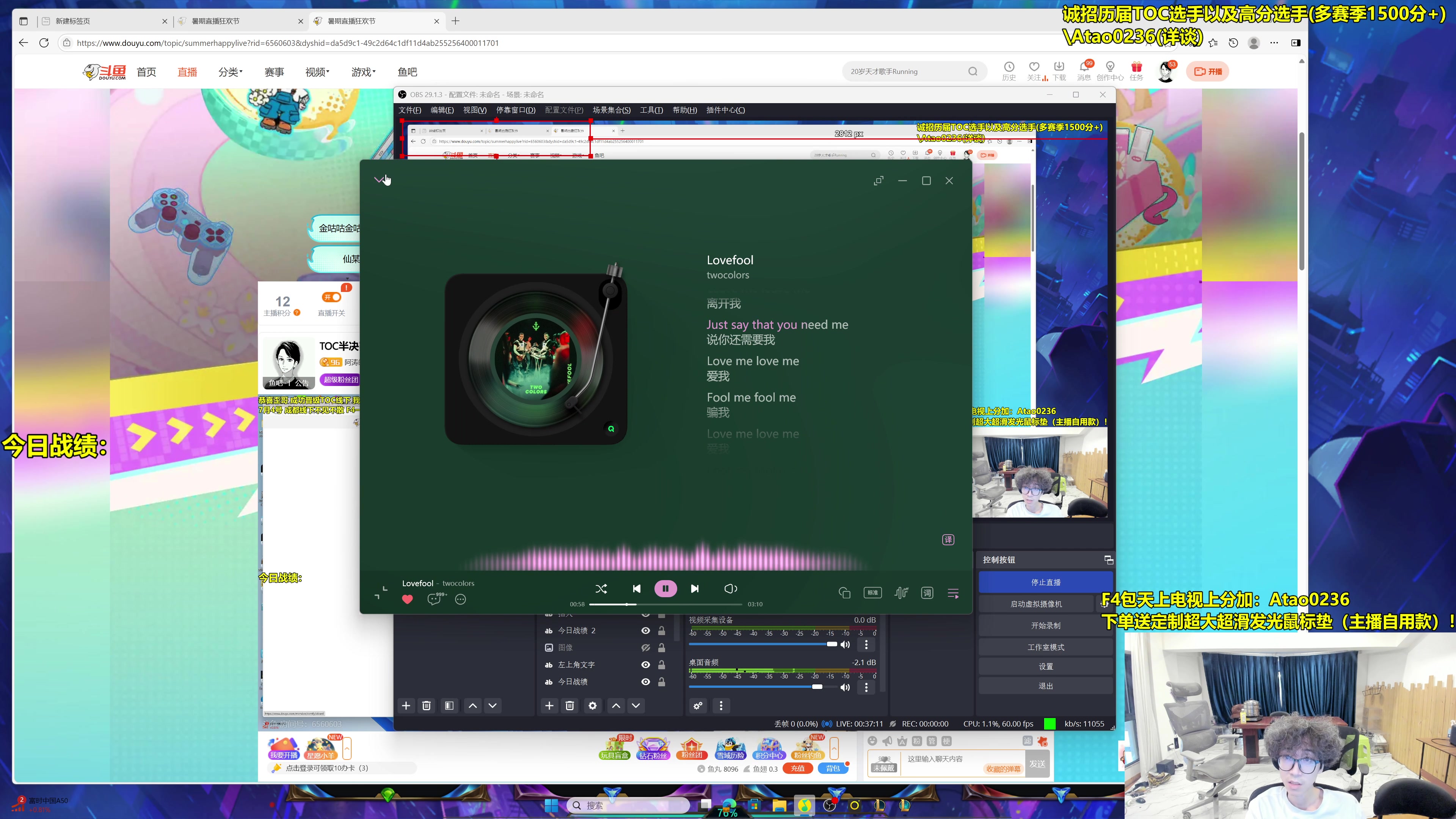Click the spinning vinyl album cover
Image resolution: width=1456 pixels, height=819 pixels.
[536, 359]
